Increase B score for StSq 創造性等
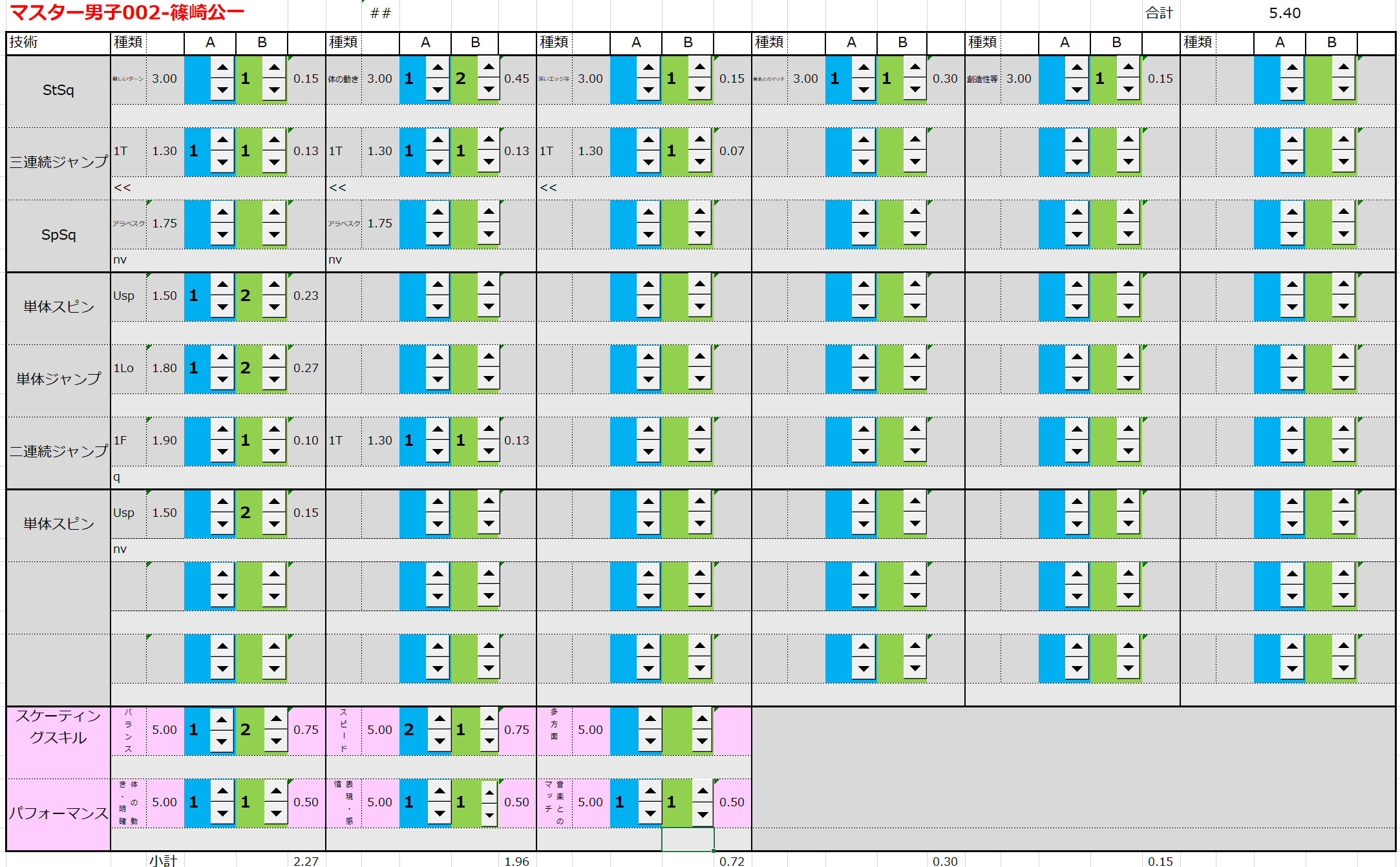The image size is (1400, 867). [1128, 67]
